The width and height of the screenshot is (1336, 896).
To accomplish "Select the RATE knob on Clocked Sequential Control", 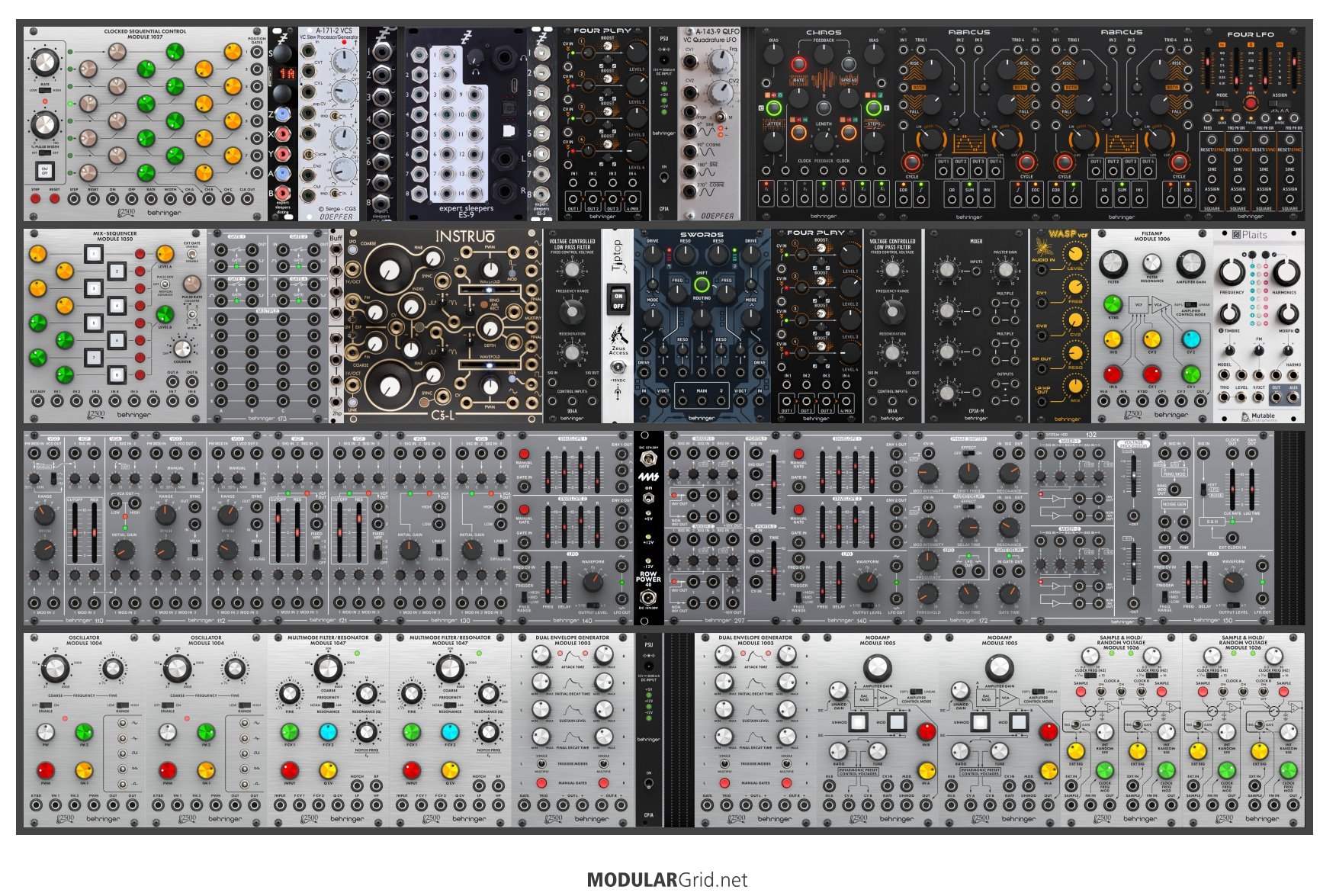I will click(x=45, y=63).
